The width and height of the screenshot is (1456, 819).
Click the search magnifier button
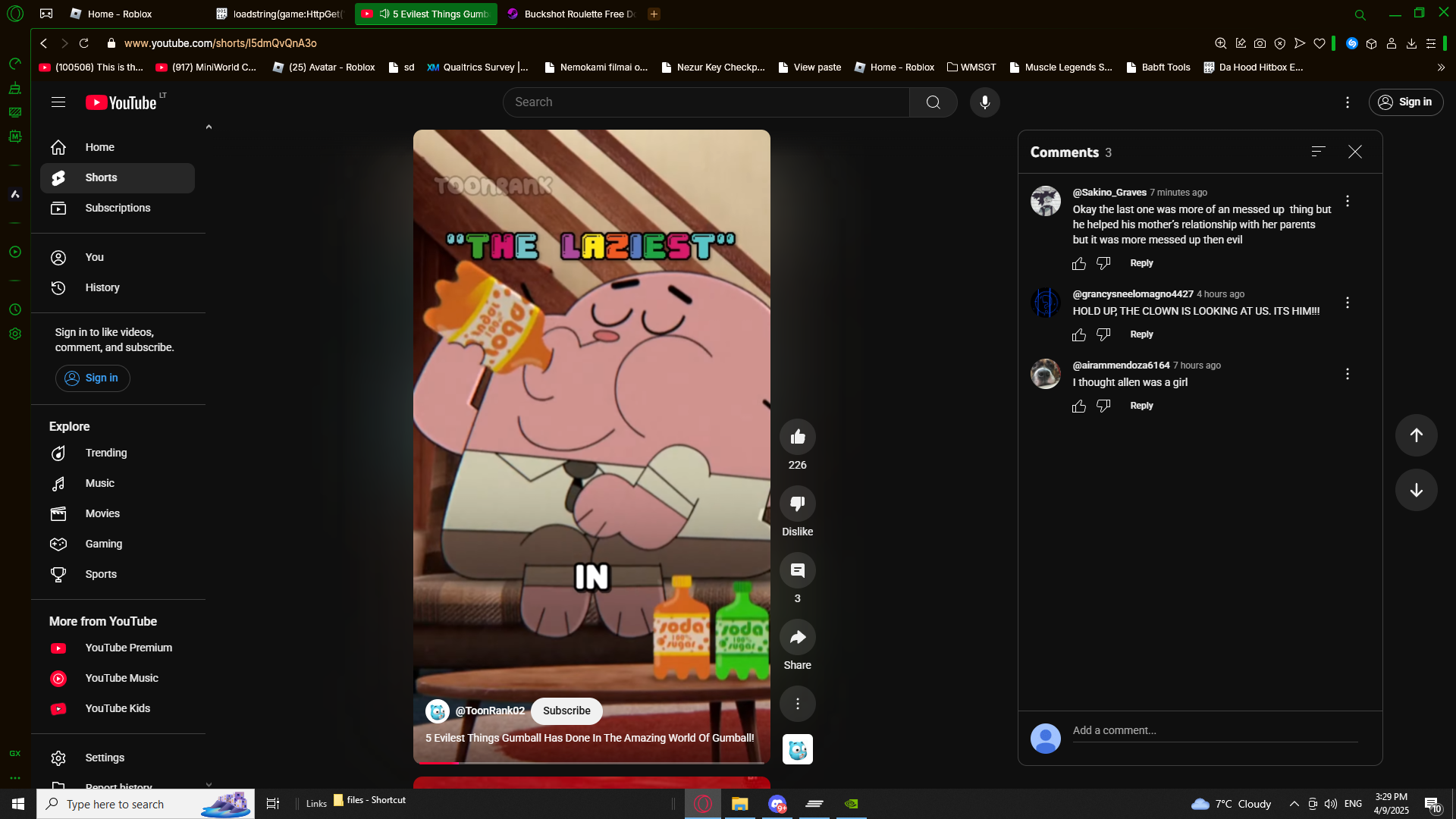[x=933, y=102]
